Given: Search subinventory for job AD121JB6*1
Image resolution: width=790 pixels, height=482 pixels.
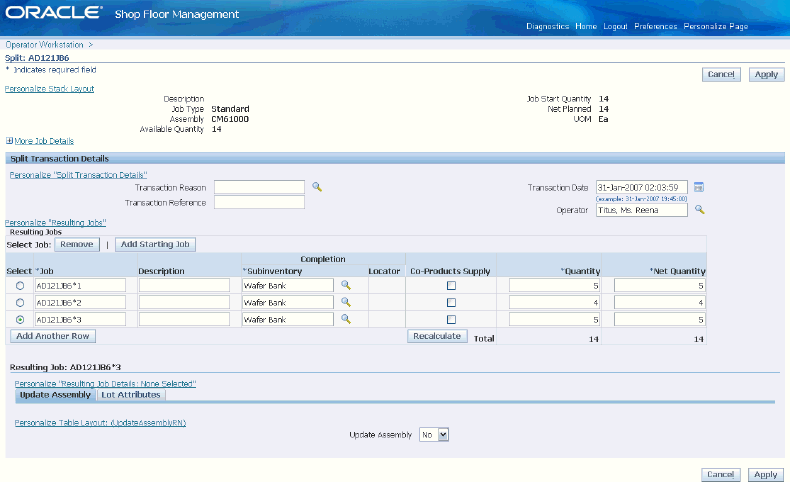Looking at the screenshot, I should (346, 285).
